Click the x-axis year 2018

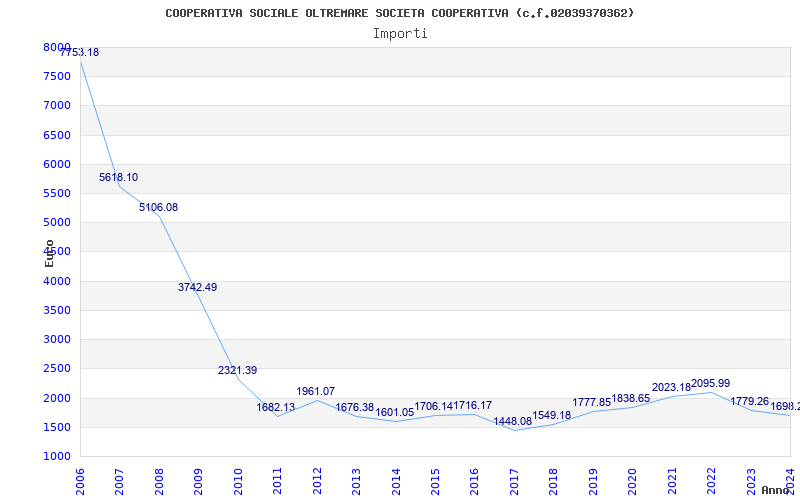pyautogui.click(x=554, y=482)
